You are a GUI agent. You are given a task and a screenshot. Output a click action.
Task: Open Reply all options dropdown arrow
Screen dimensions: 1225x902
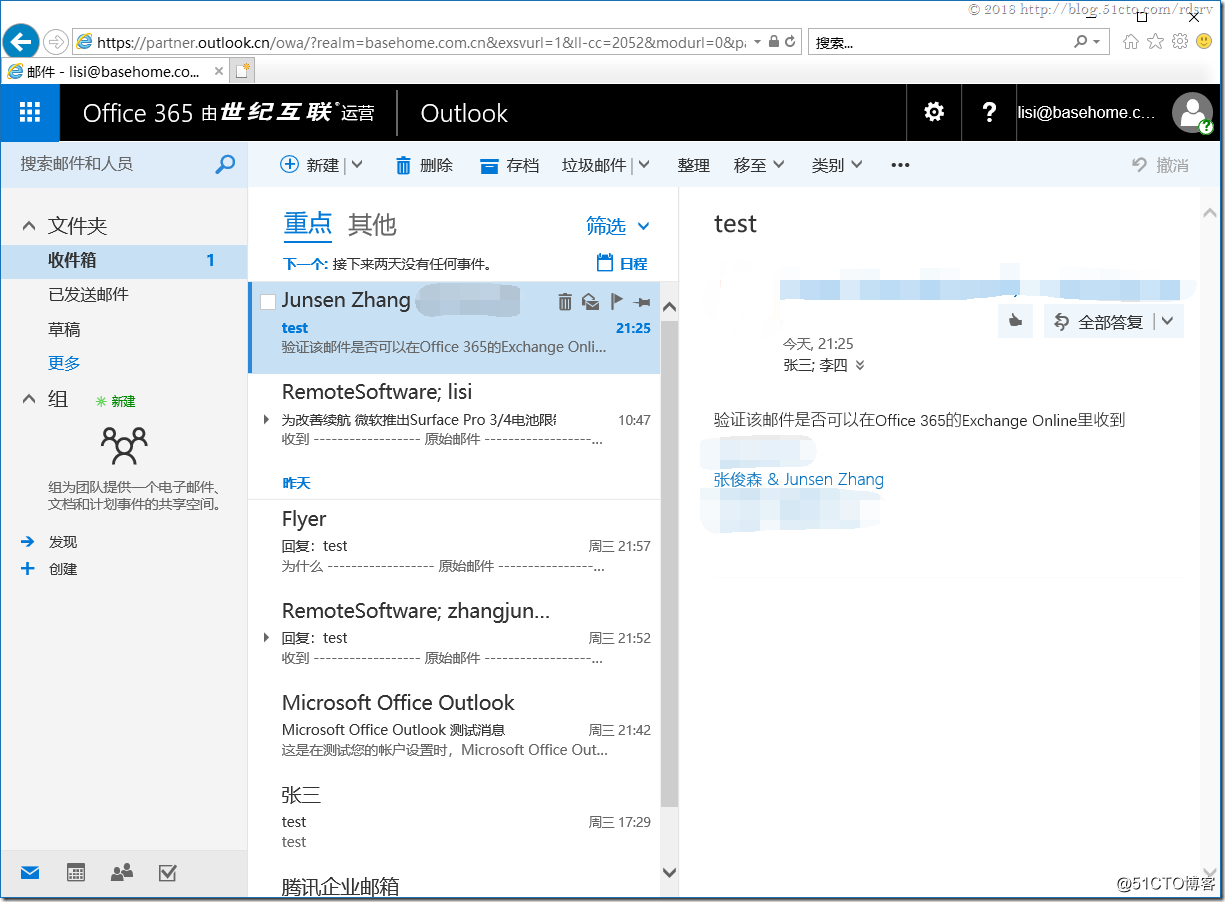(x=1168, y=322)
